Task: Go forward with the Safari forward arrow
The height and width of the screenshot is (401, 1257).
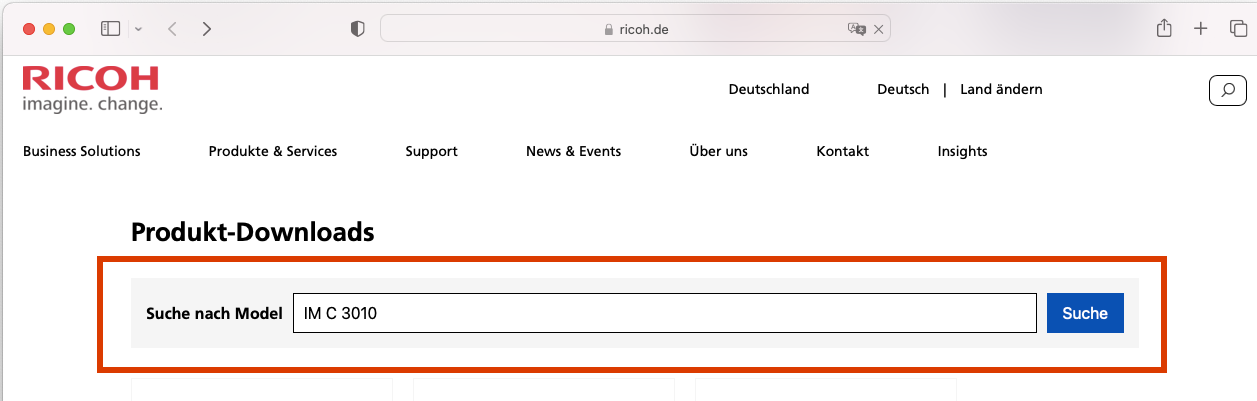Action: pyautogui.click(x=206, y=29)
